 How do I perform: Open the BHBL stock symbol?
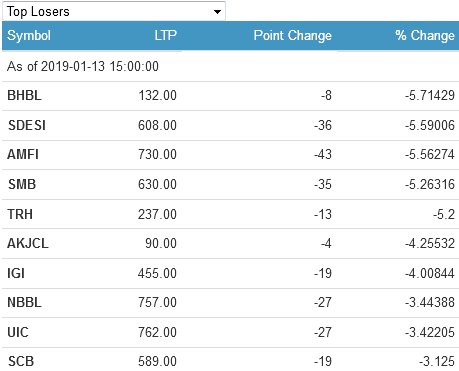pyautogui.click(x=24, y=96)
